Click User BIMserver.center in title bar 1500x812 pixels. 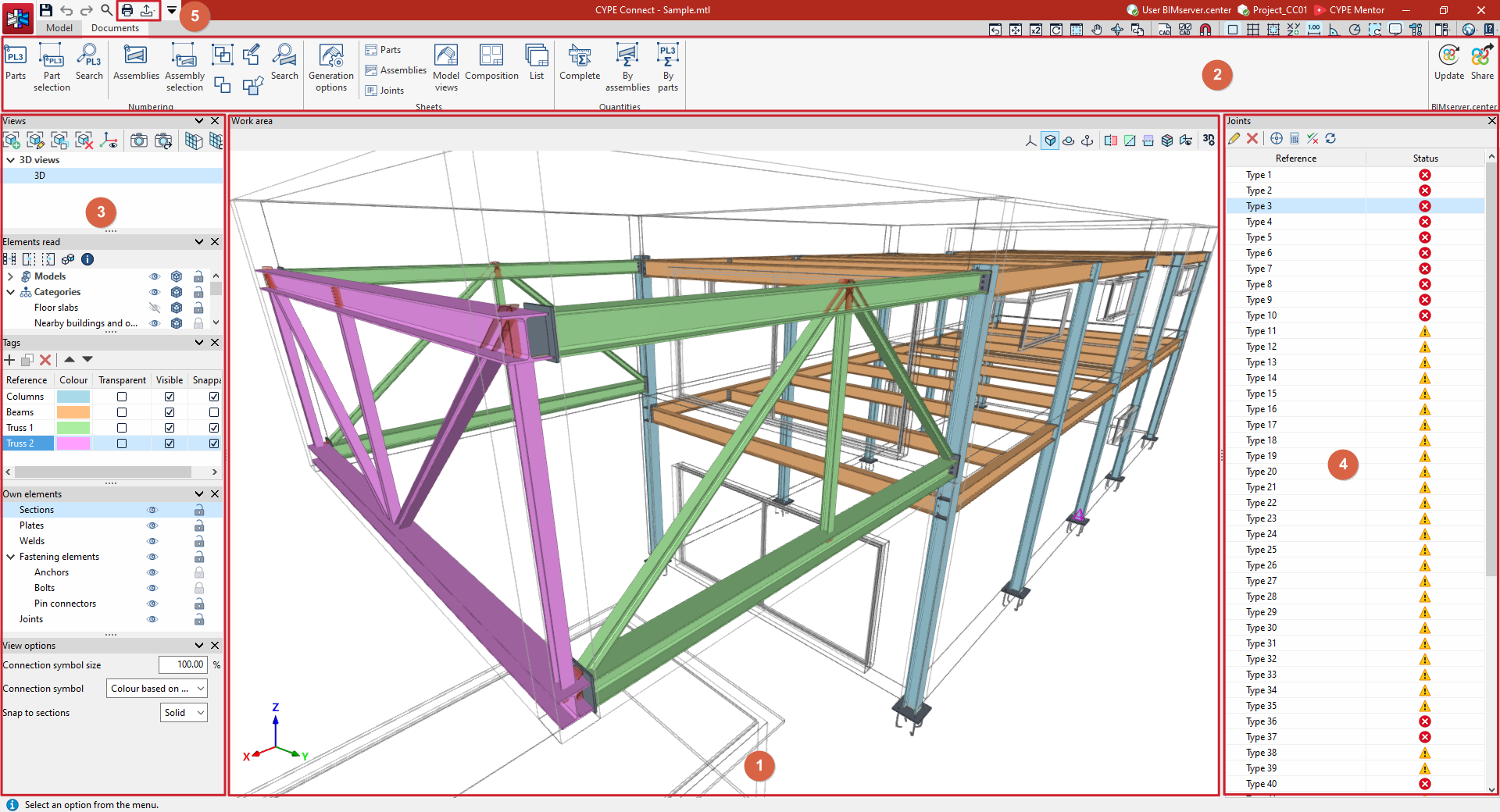coord(1179,10)
